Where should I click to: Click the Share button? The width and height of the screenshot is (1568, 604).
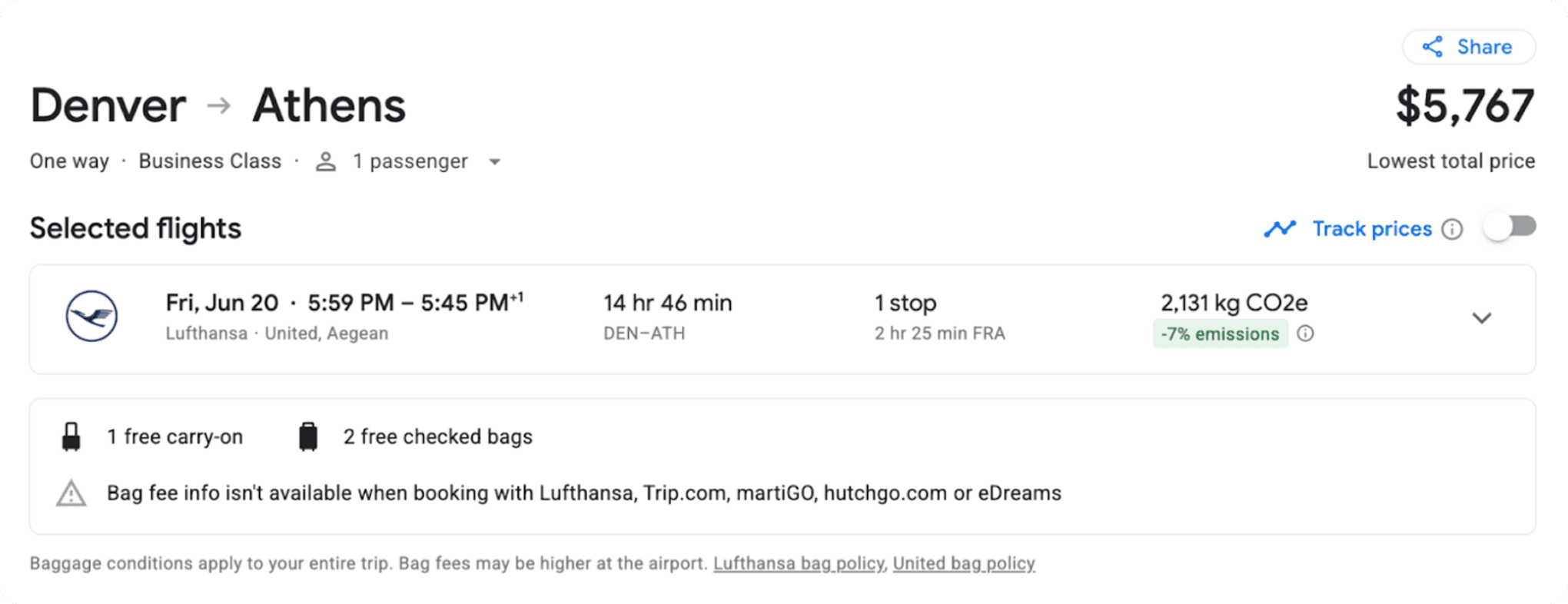[1469, 47]
